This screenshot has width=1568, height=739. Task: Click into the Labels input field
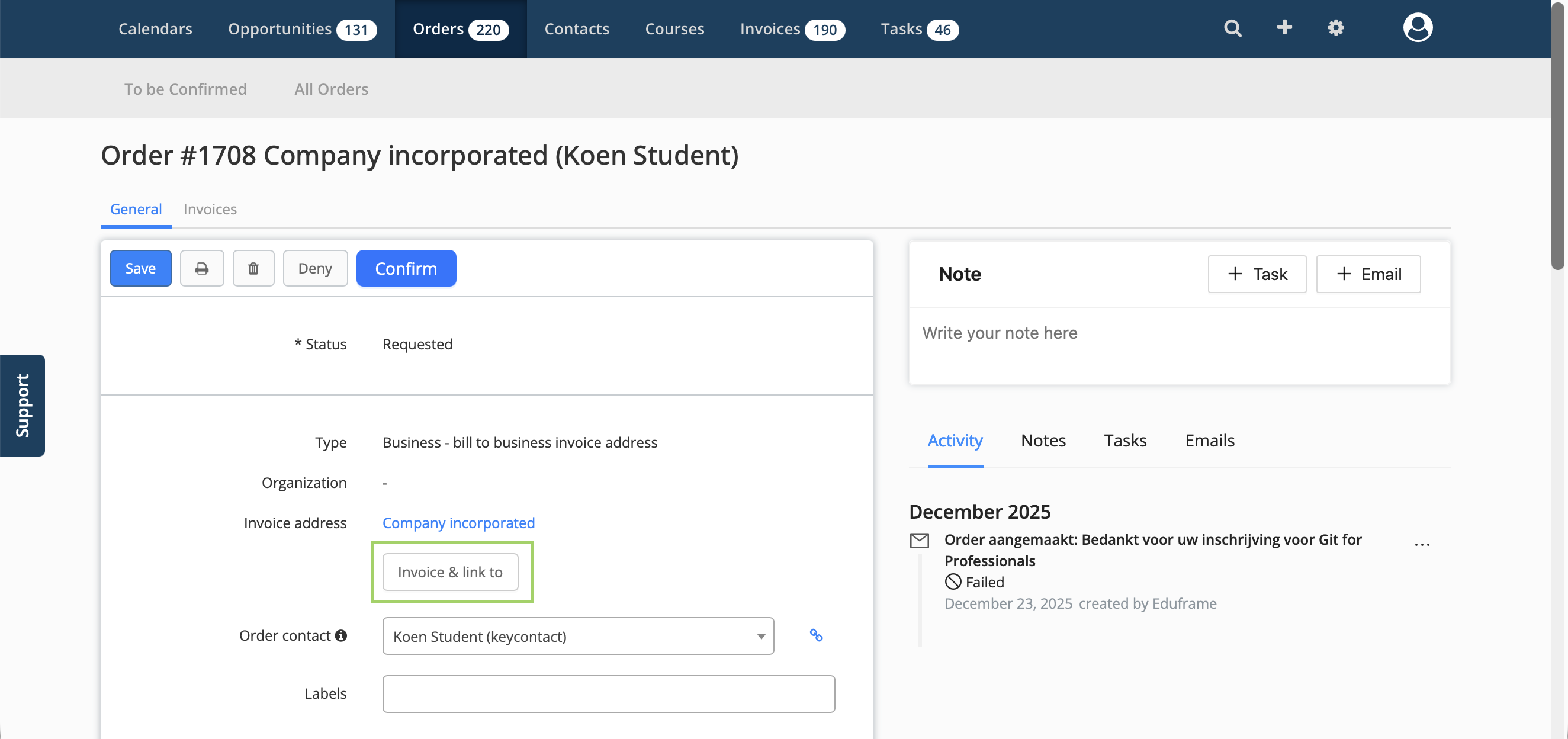608,694
